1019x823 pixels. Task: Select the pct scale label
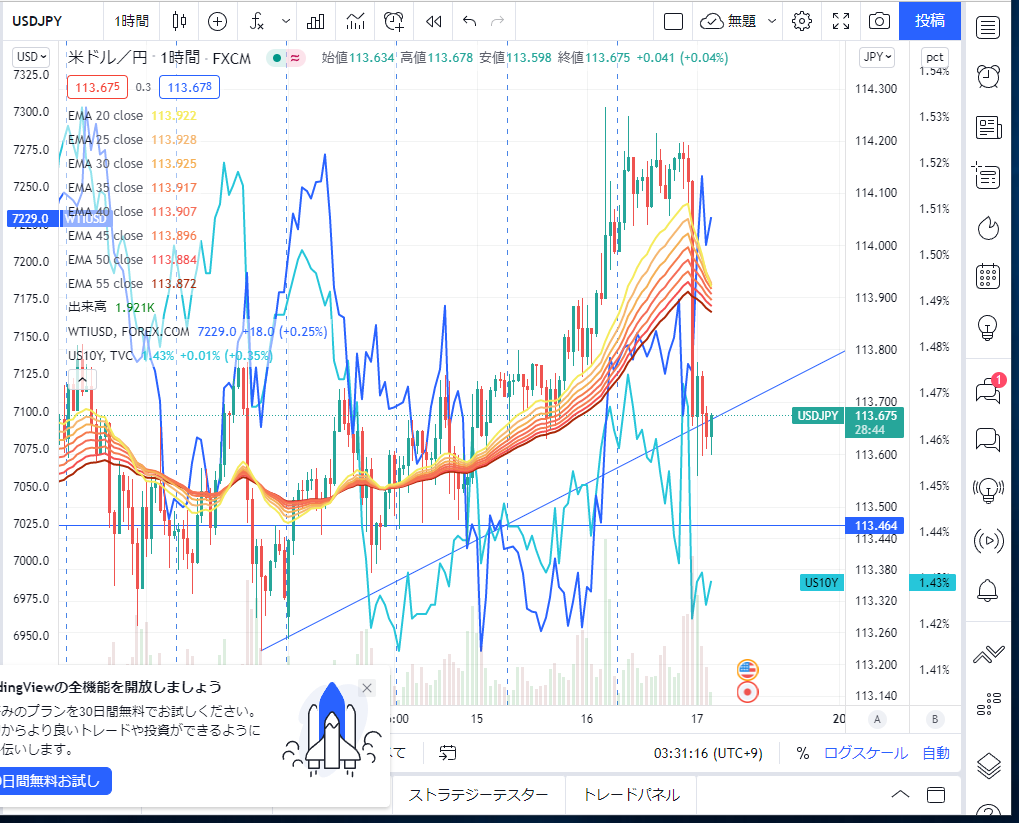coord(935,57)
